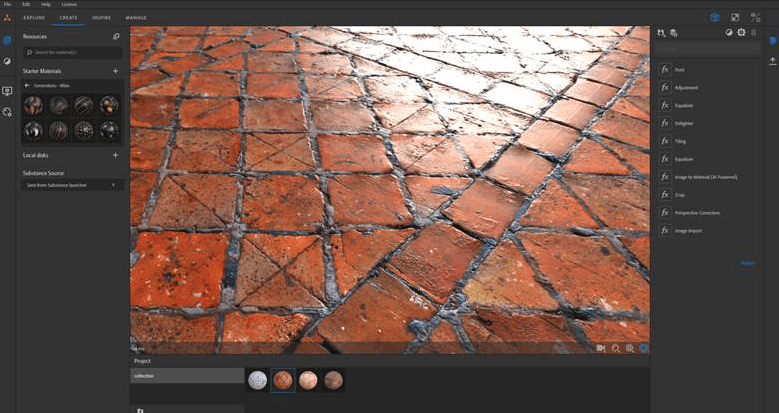Switch to the EXPLORE tab
The image size is (779, 413).
(x=34, y=17)
